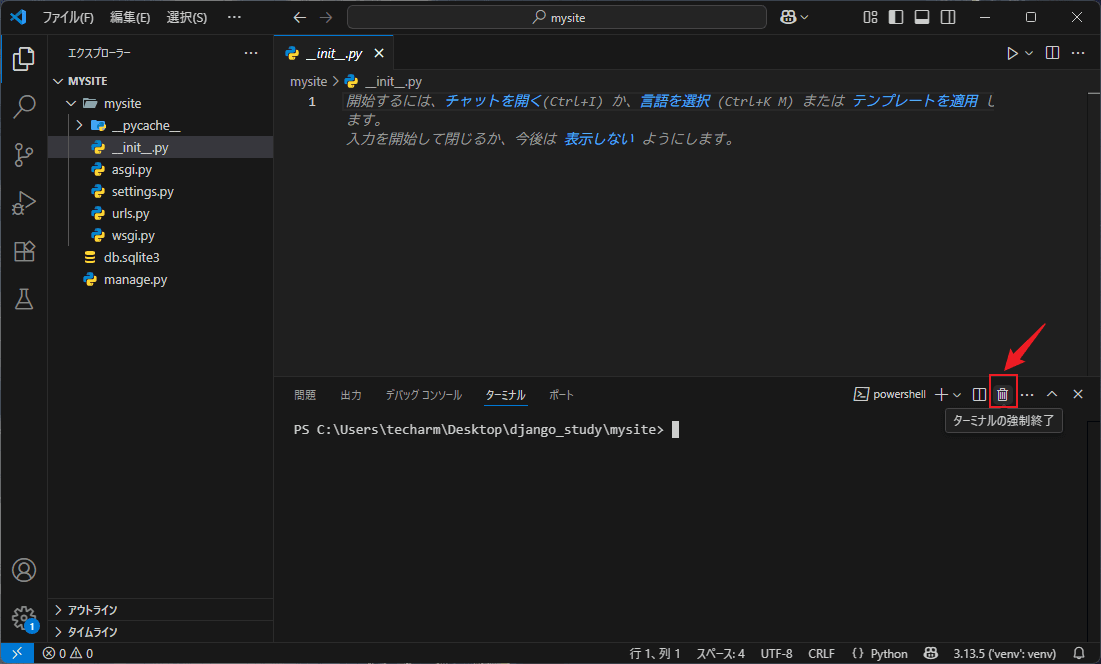1101x664 pixels.
Task: Click the remote window indicator icon
Action: coord(17,653)
